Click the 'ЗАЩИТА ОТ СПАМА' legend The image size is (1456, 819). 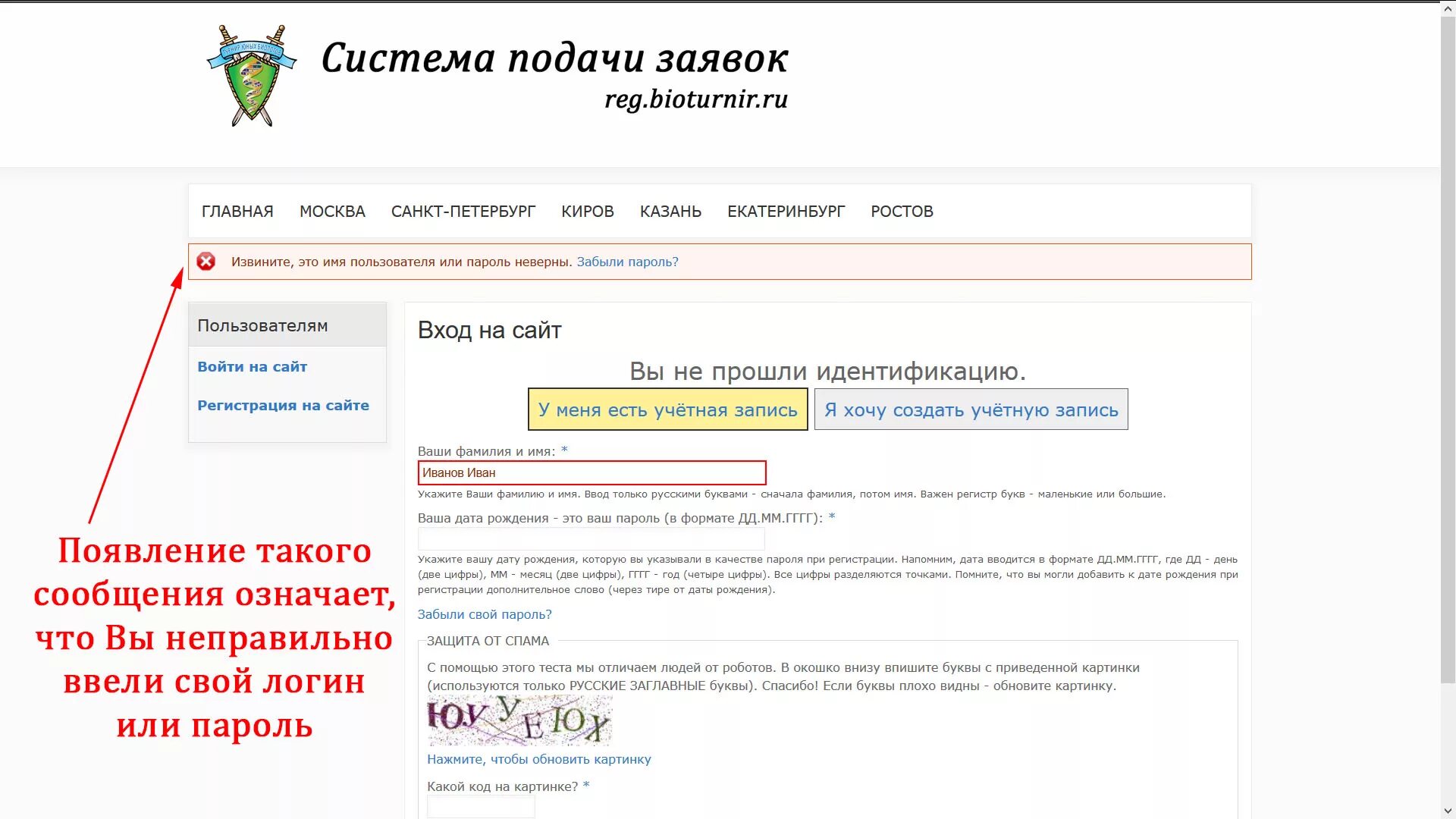coord(488,641)
